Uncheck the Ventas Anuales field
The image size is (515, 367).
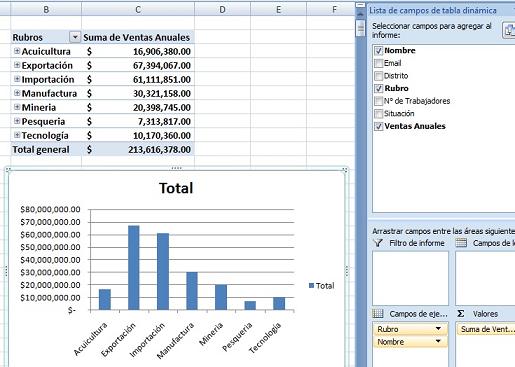coord(378,126)
